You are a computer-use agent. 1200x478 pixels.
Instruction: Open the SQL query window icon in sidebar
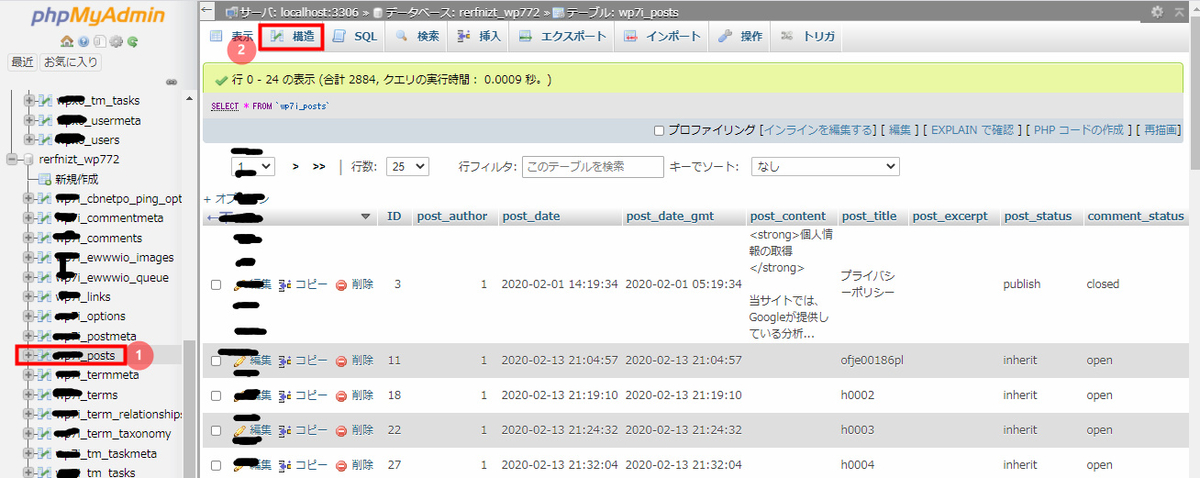click(100, 42)
